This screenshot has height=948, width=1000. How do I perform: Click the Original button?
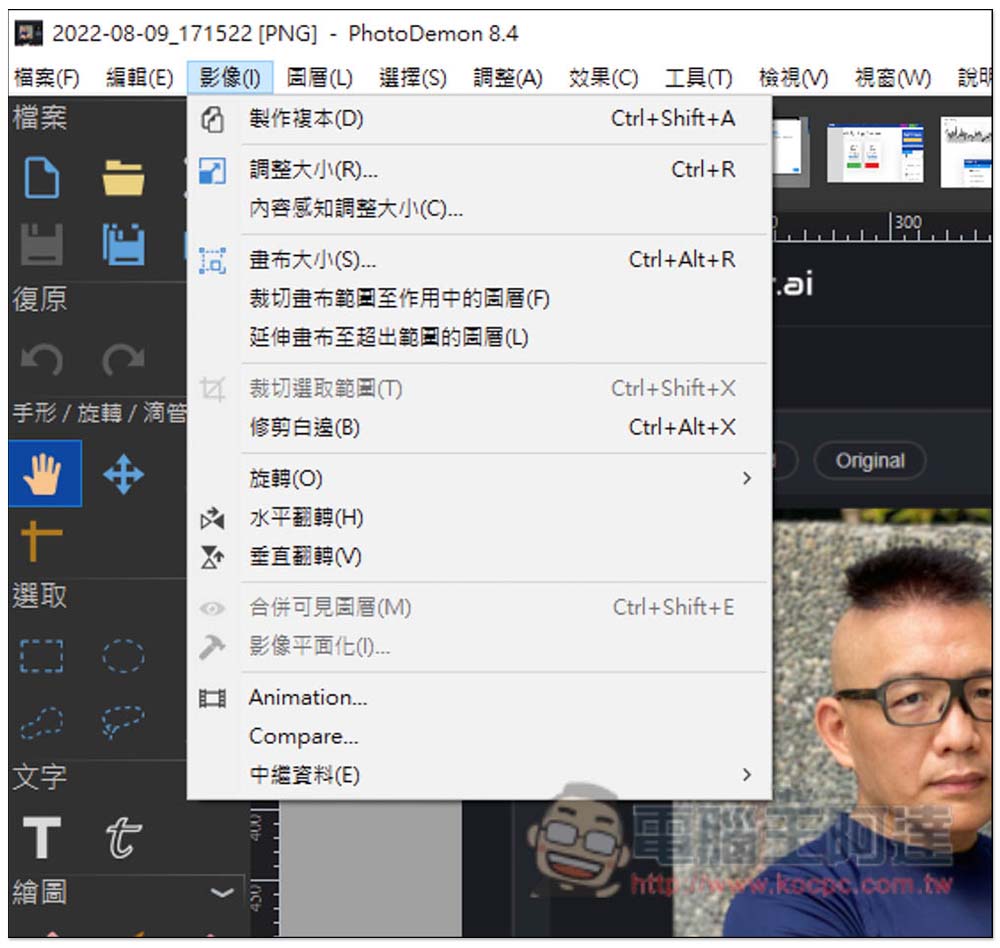click(x=869, y=461)
